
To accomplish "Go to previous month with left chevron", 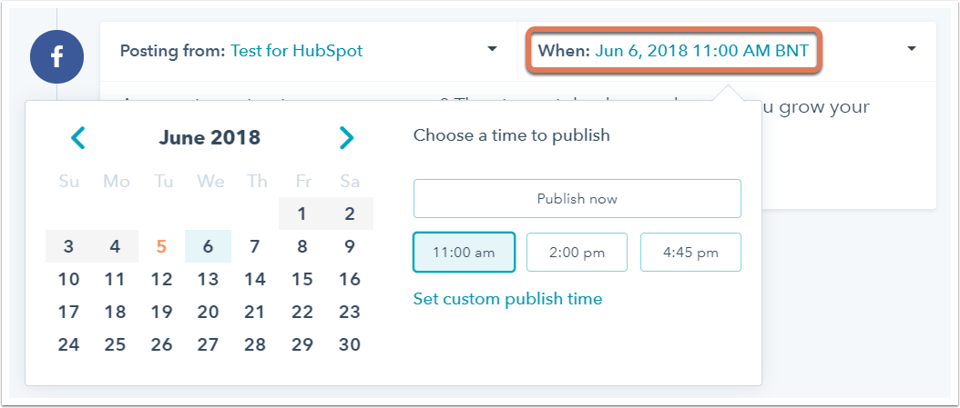I will (78, 138).
